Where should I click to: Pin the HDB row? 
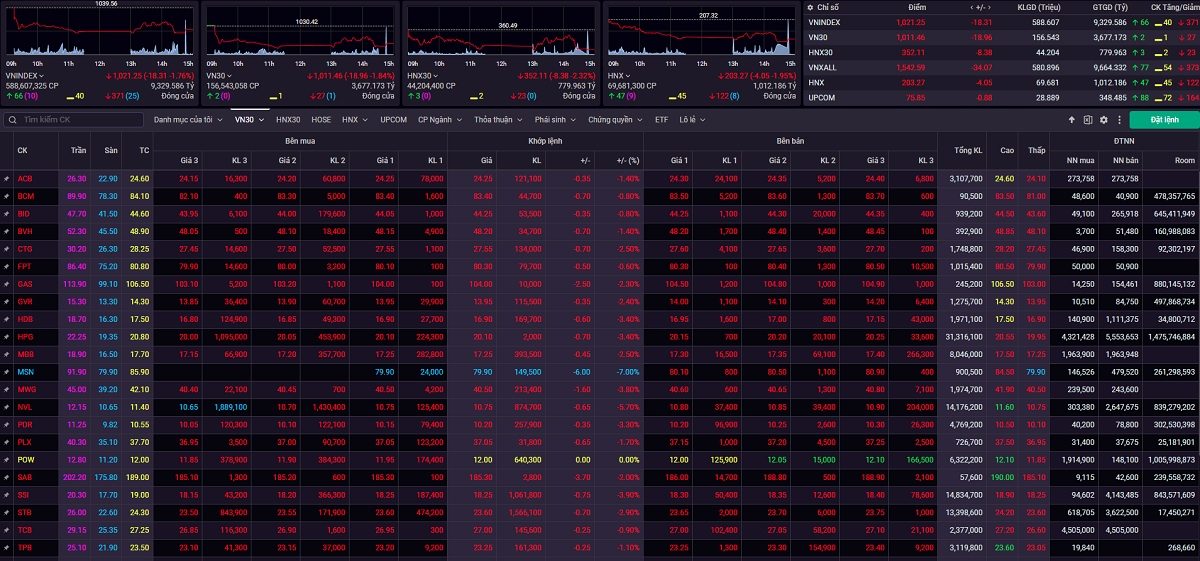6,319
